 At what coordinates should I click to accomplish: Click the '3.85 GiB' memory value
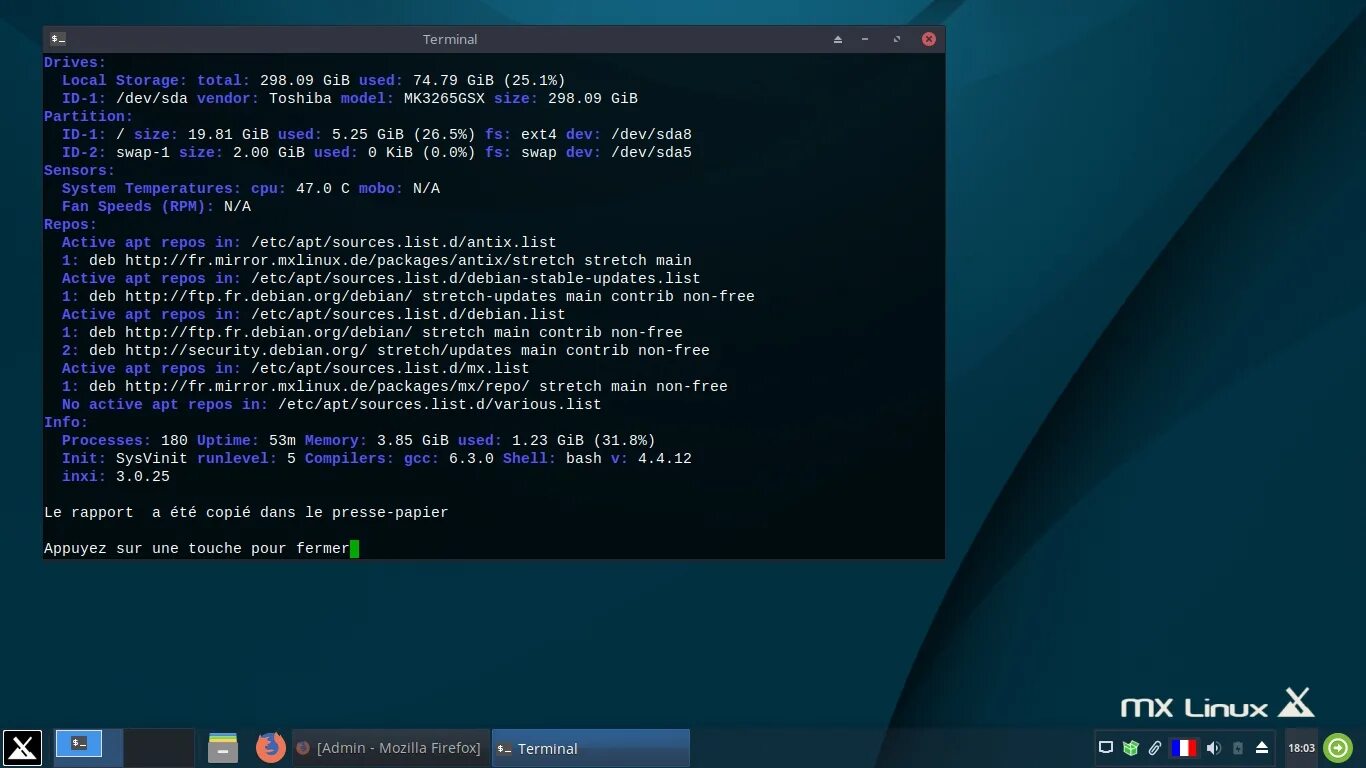pos(413,440)
